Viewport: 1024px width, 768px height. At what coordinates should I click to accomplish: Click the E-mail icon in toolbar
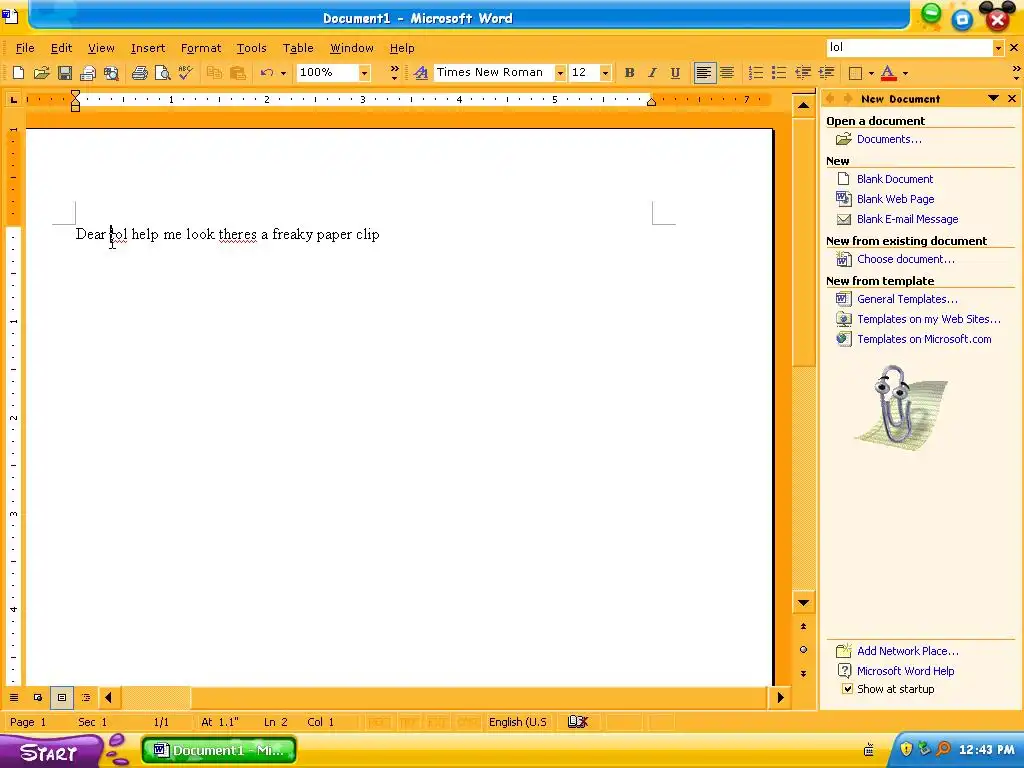click(88, 72)
